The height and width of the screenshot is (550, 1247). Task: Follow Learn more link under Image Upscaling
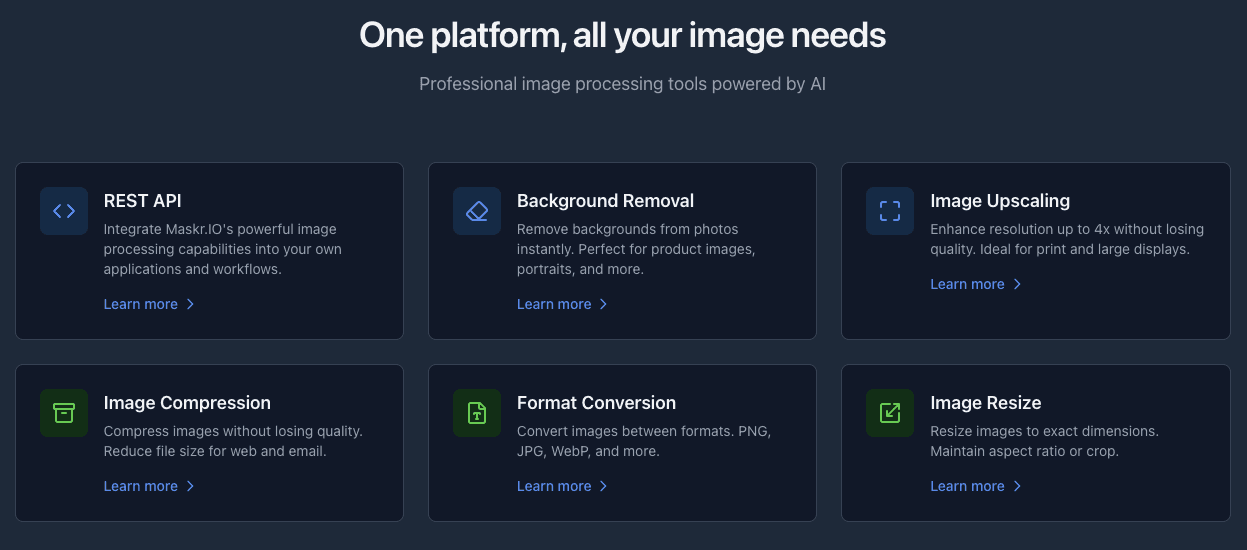pos(976,284)
